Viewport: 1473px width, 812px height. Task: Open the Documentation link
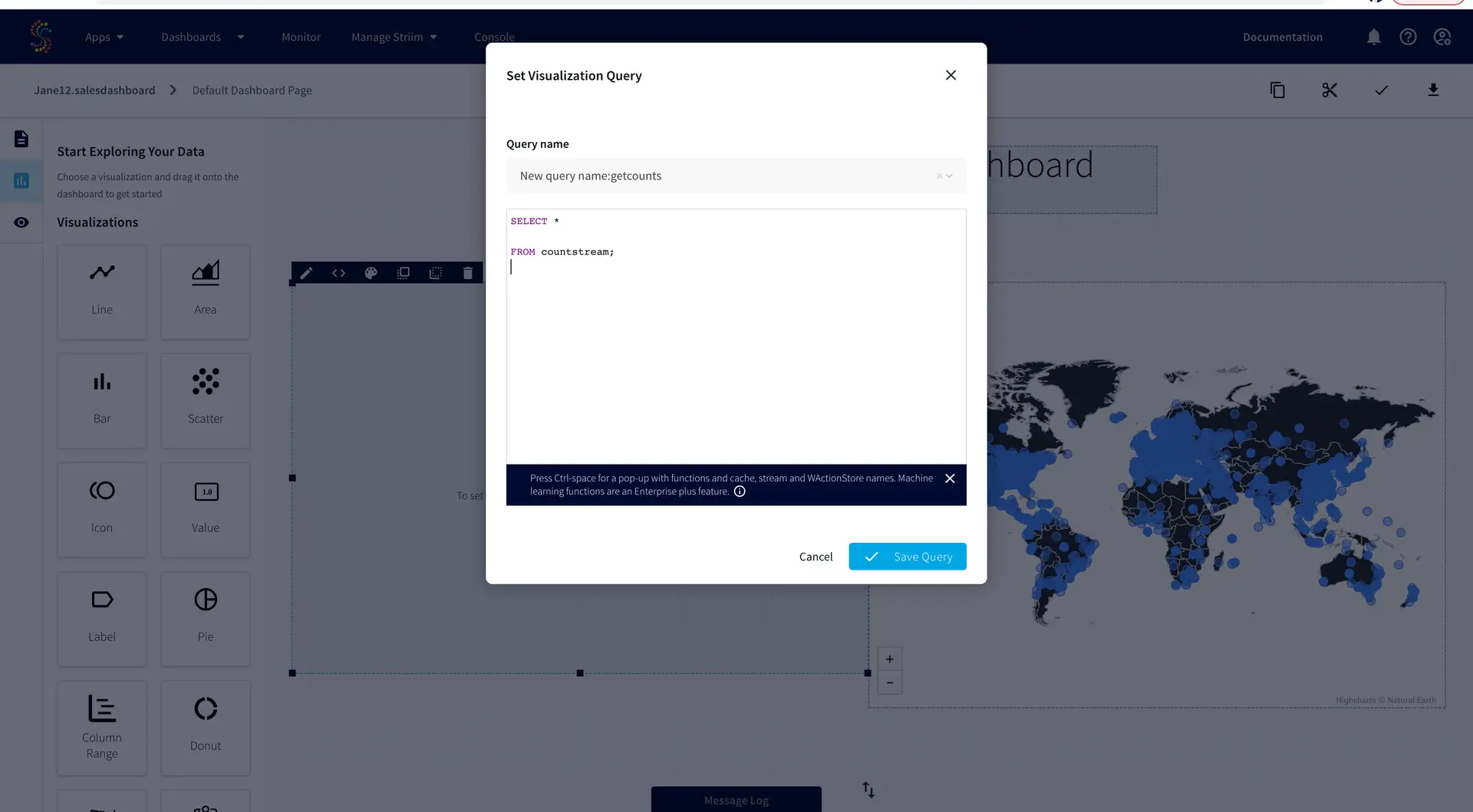pos(1282,37)
